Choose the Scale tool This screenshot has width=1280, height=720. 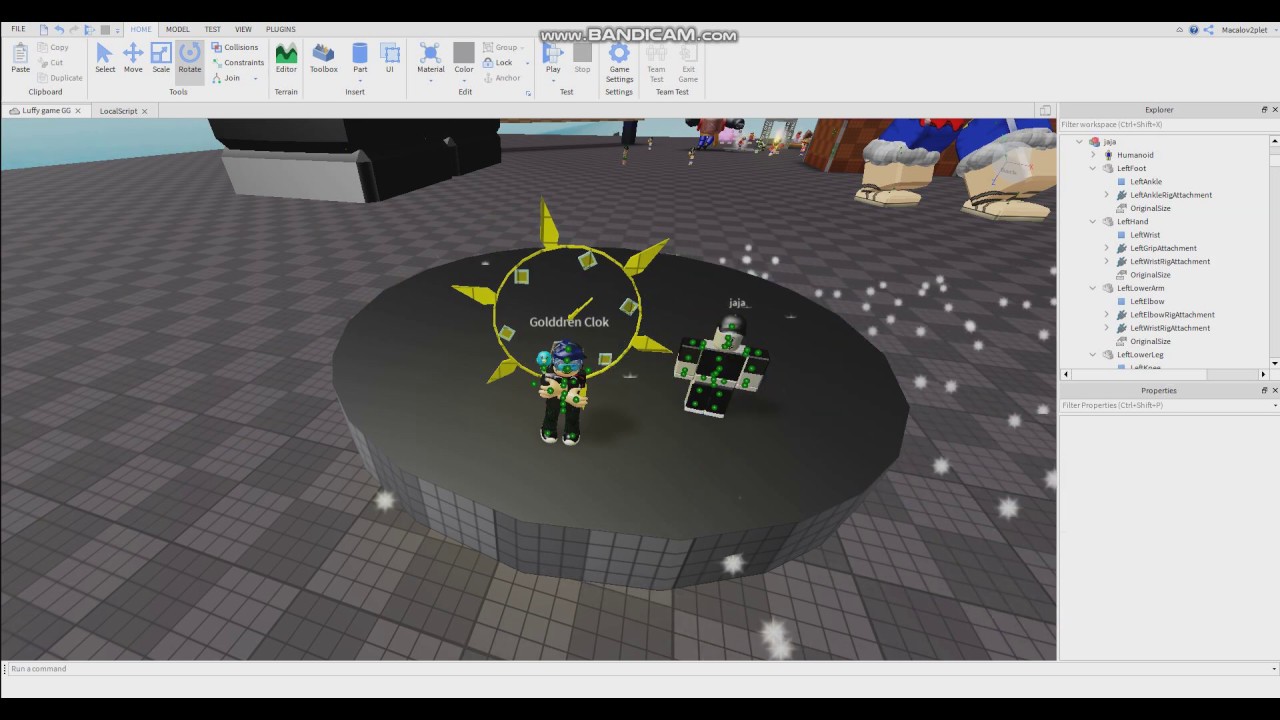[x=161, y=58]
